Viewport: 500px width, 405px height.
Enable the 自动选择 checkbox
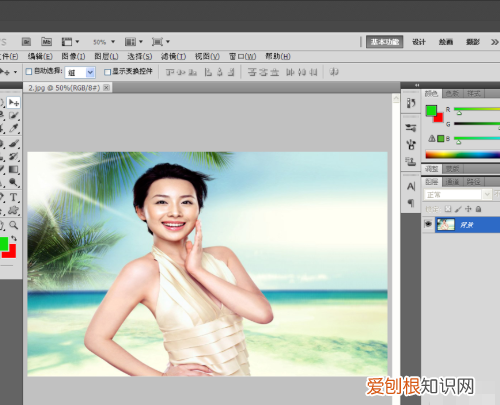tap(29, 71)
